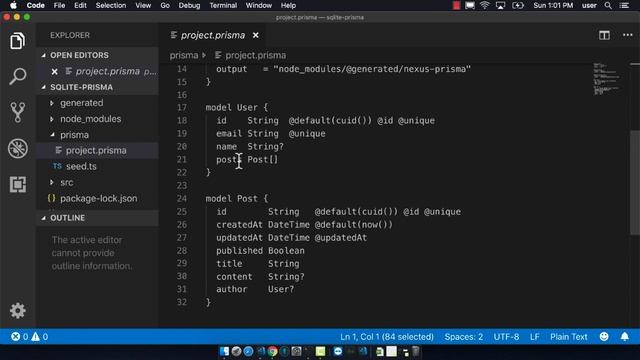
Task: Open the Debug menu
Action: [189, 5]
